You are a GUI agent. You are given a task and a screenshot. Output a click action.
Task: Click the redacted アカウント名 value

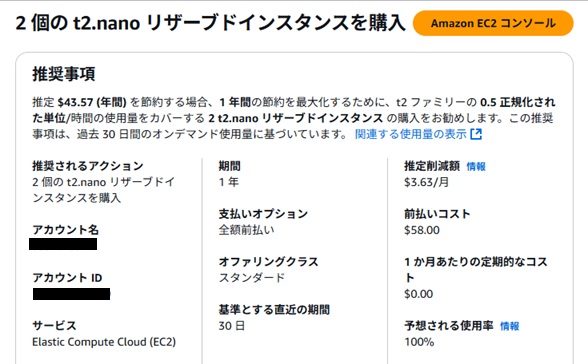(x=63, y=244)
